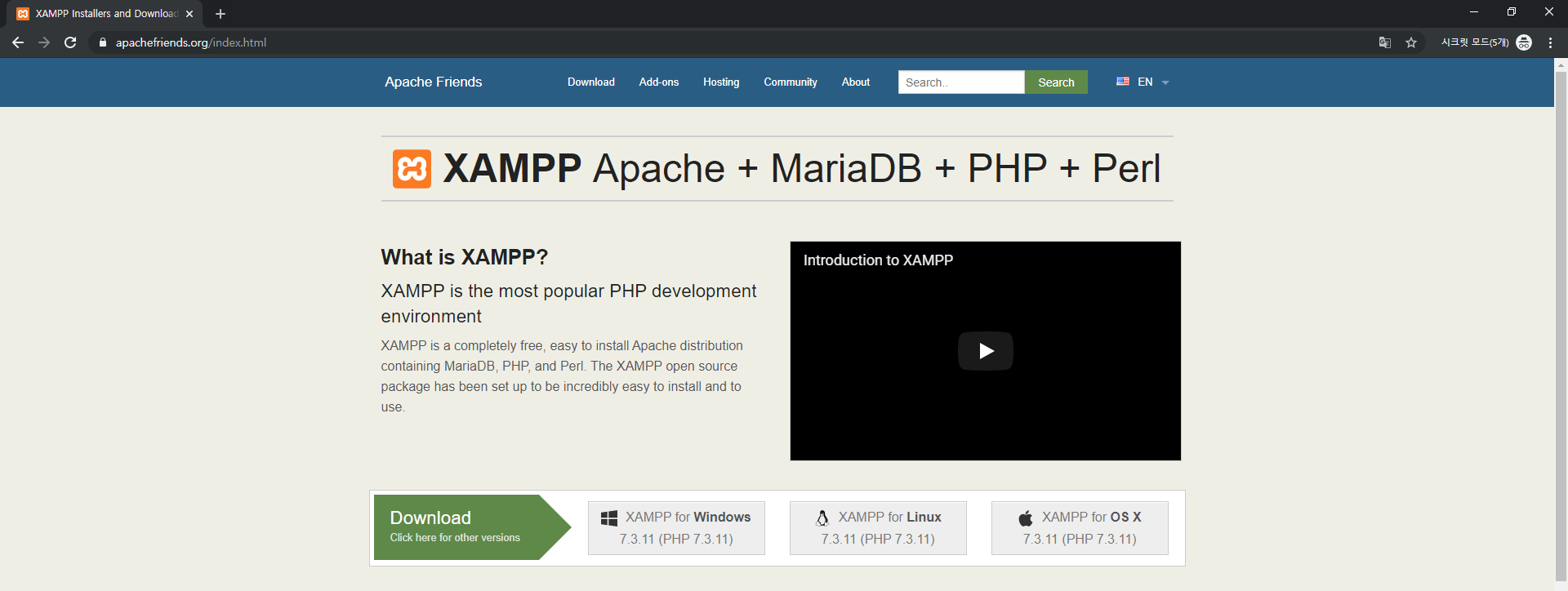This screenshot has width=1568, height=591.
Task: Click the scrollbar up arrow
Action: (x=1561, y=64)
